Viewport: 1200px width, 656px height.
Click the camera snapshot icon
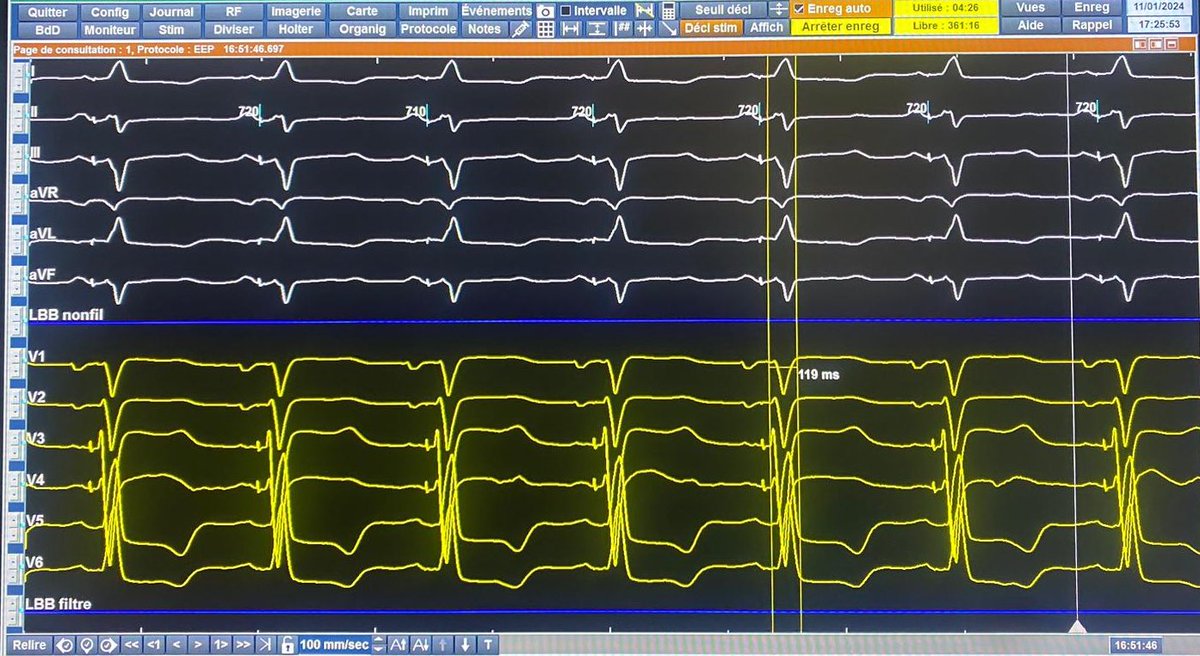[545, 11]
